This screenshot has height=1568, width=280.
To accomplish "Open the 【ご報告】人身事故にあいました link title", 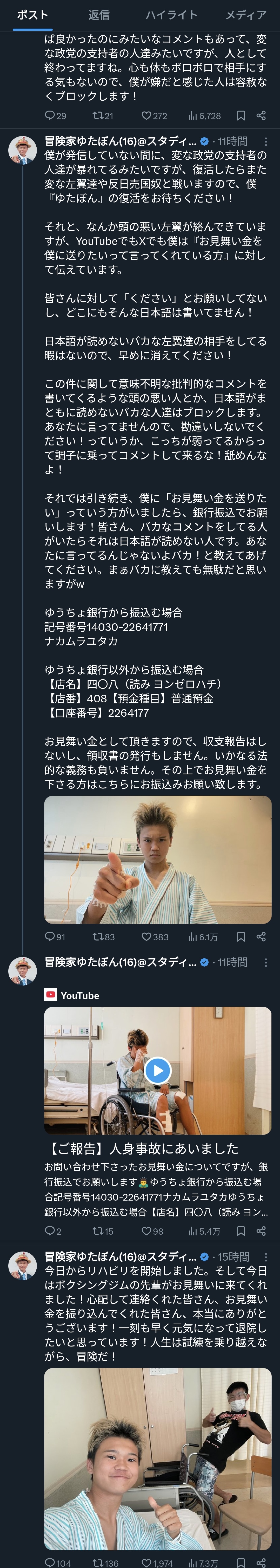I will [x=142, y=1149].
